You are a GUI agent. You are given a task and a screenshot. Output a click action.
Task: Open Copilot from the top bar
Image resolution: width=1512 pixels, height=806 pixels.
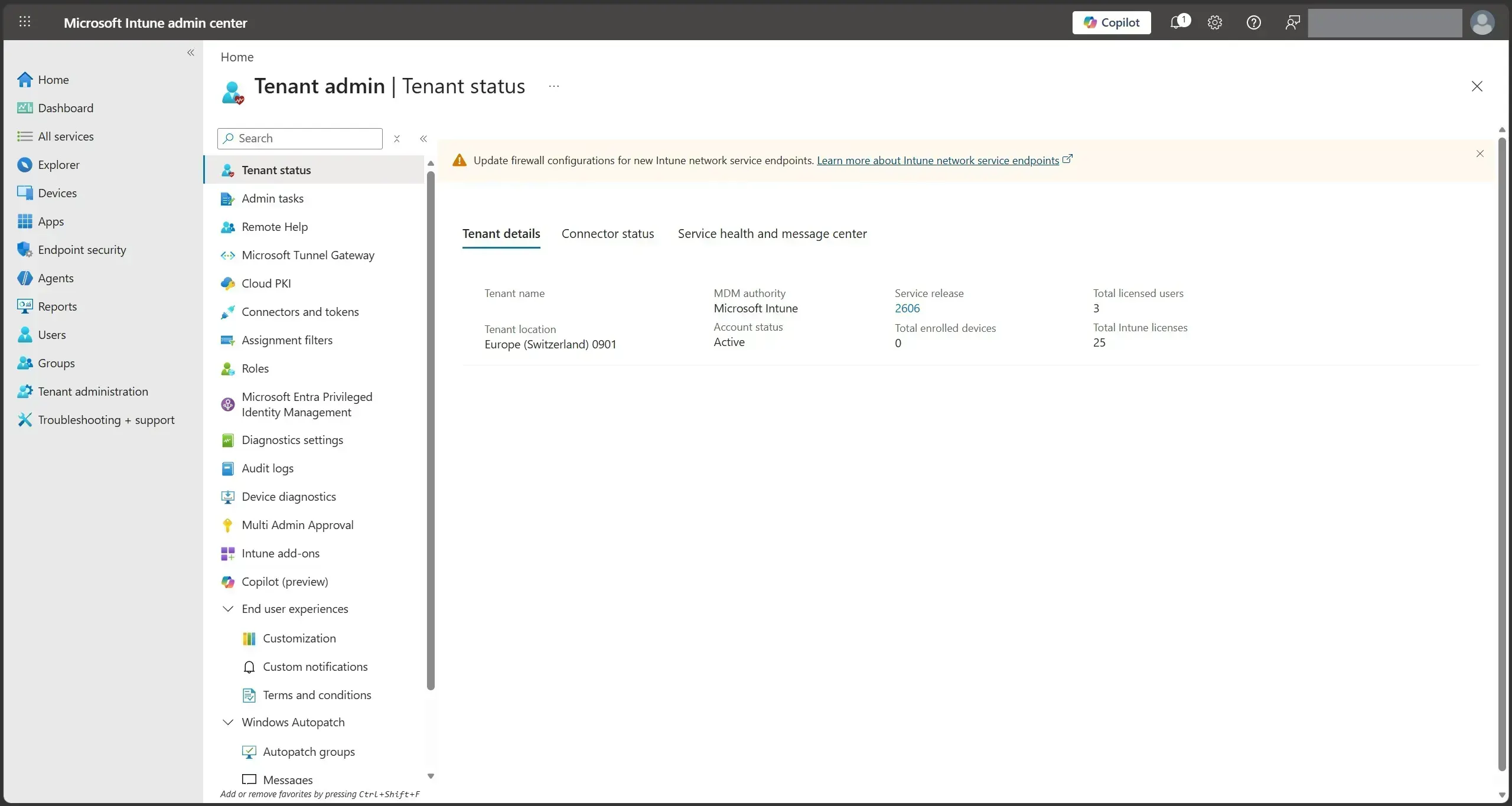point(1112,22)
